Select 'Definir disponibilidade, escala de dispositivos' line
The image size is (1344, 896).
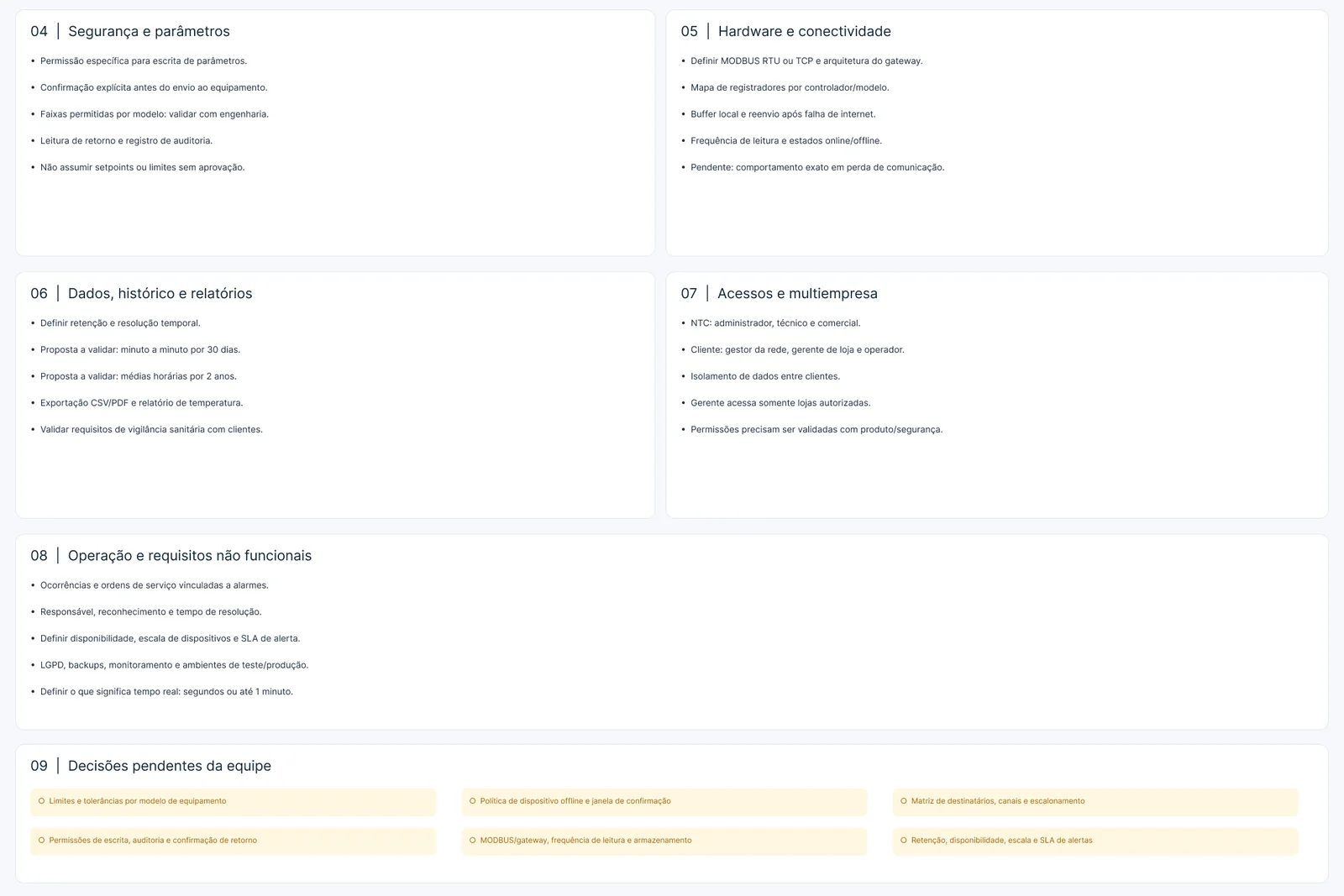coord(171,639)
